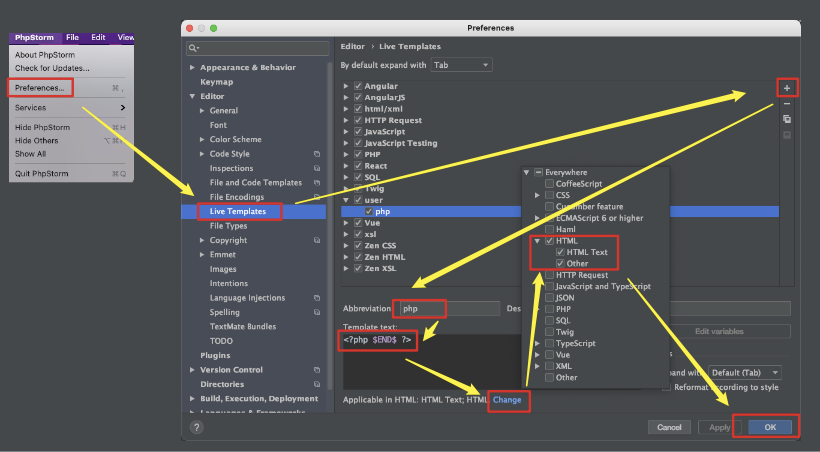Screen dimensions: 820x452
Task: Click project-level icon beside Code Style
Action: click(x=317, y=154)
